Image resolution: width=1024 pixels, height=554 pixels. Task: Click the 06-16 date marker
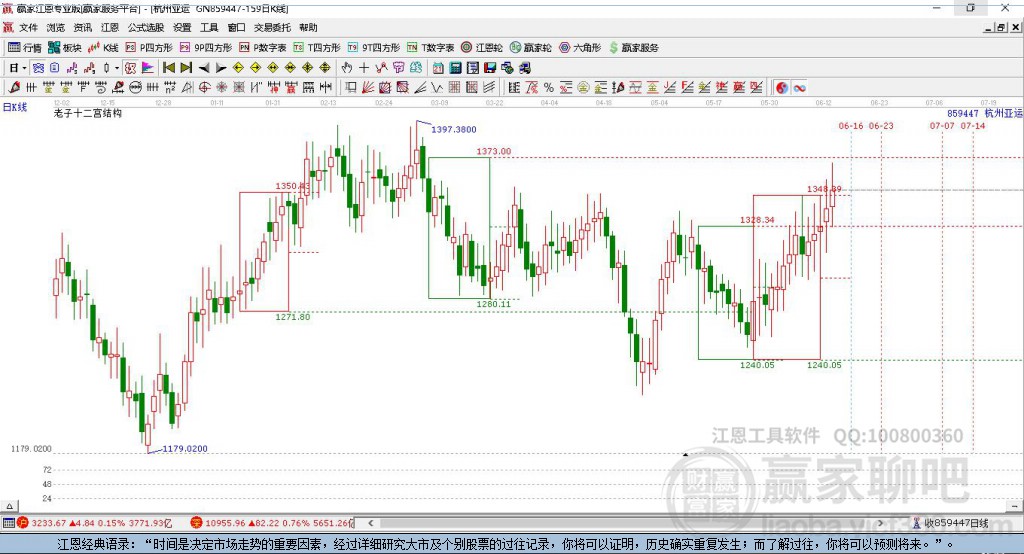point(851,125)
